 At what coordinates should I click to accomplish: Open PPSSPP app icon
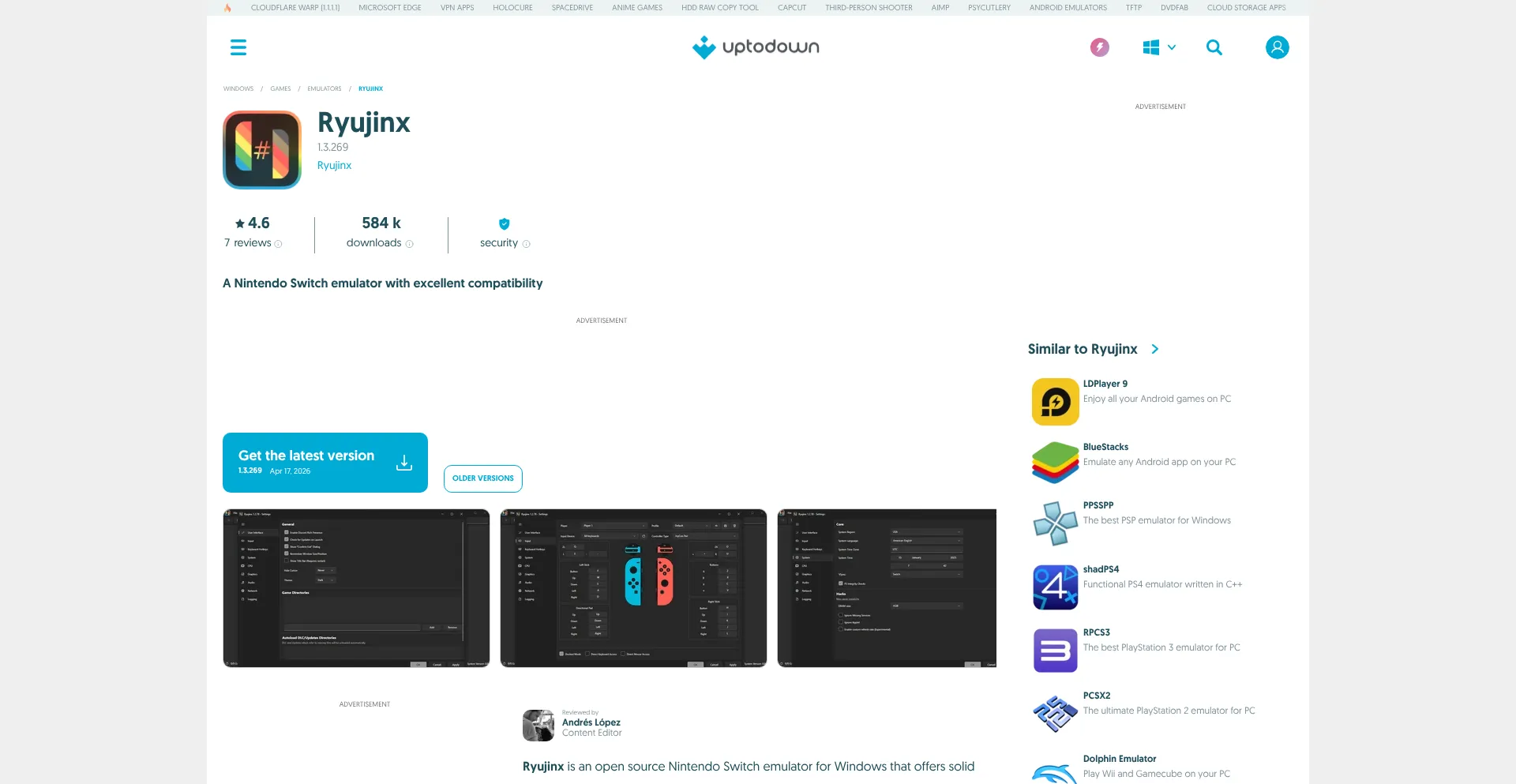(x=1055, y=523)
